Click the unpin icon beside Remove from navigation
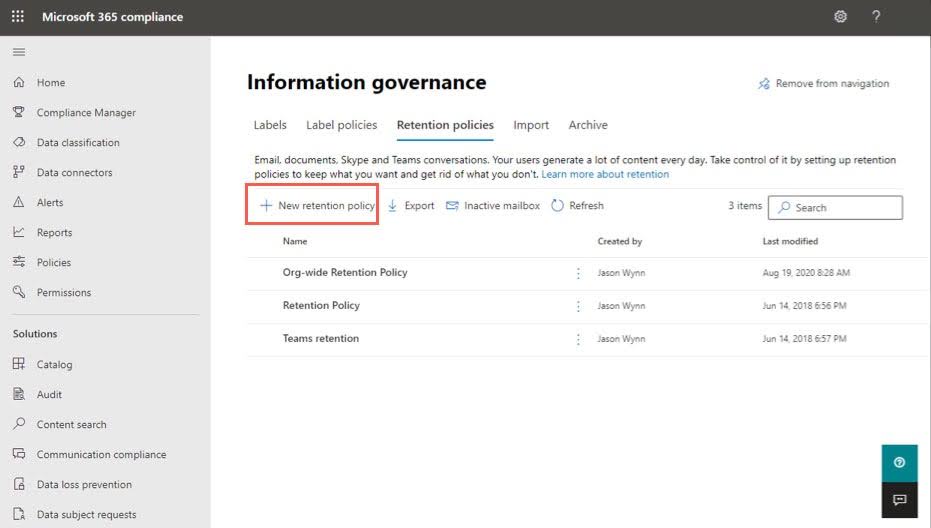Image resolution: width=931 pixels, height=528 pixels. coord(764,84)
